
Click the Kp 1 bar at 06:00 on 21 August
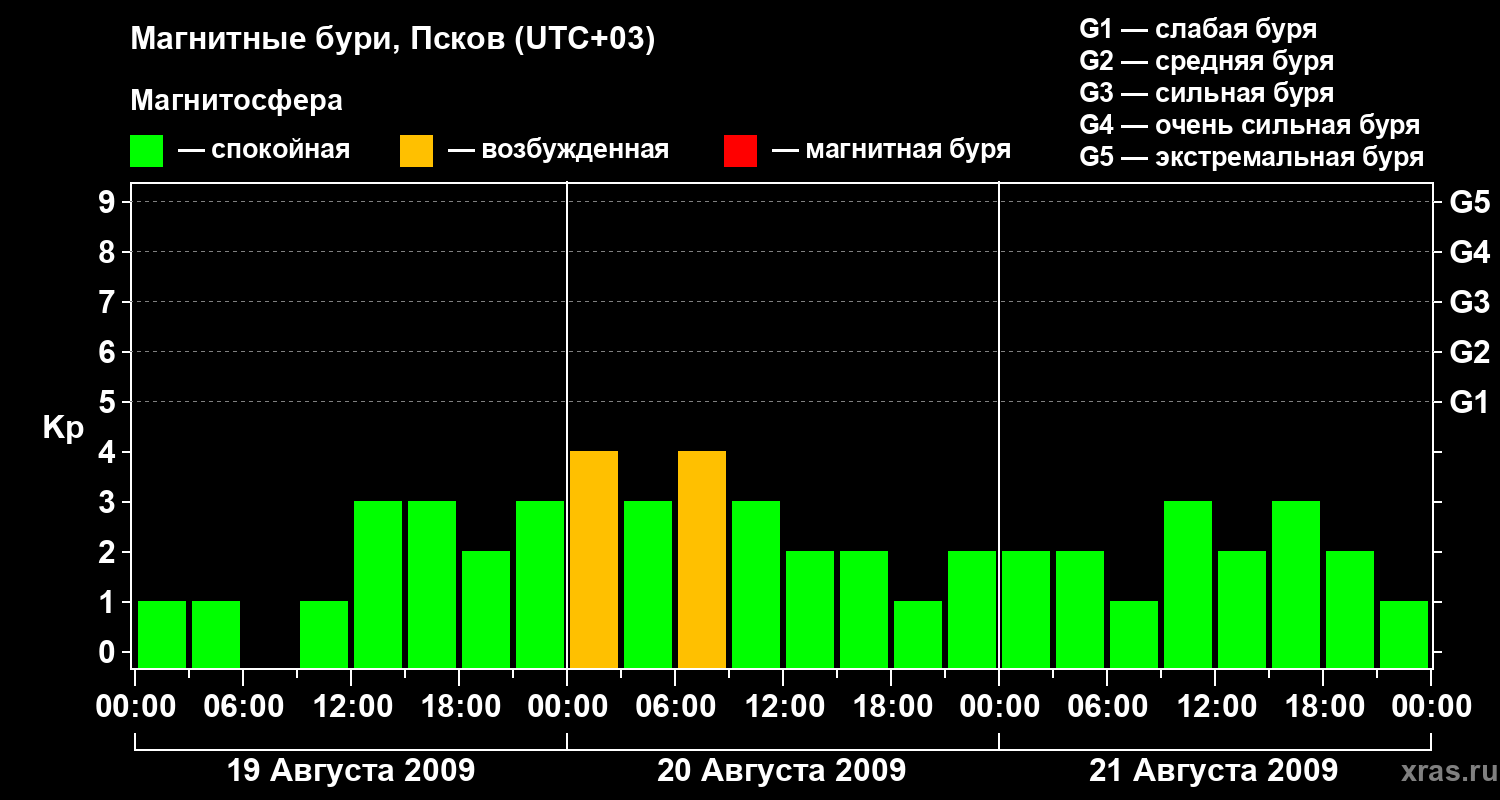(x=1134, y=634)
